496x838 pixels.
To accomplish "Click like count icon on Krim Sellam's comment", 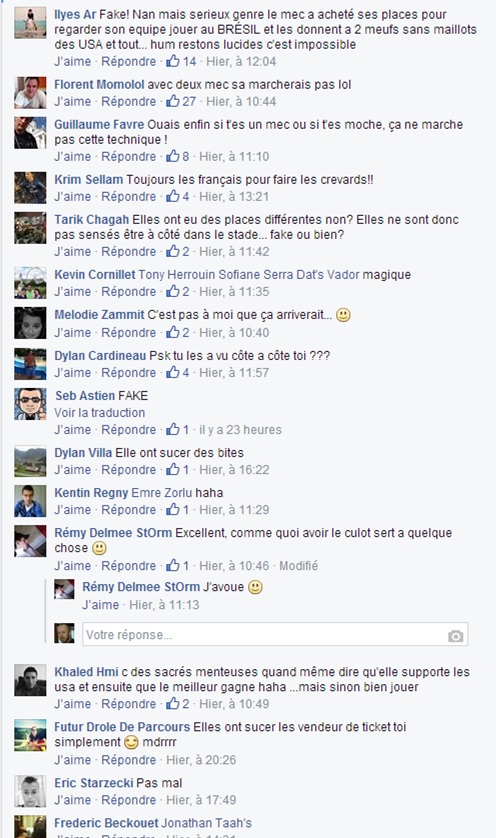I will click(x=173, y=196).
